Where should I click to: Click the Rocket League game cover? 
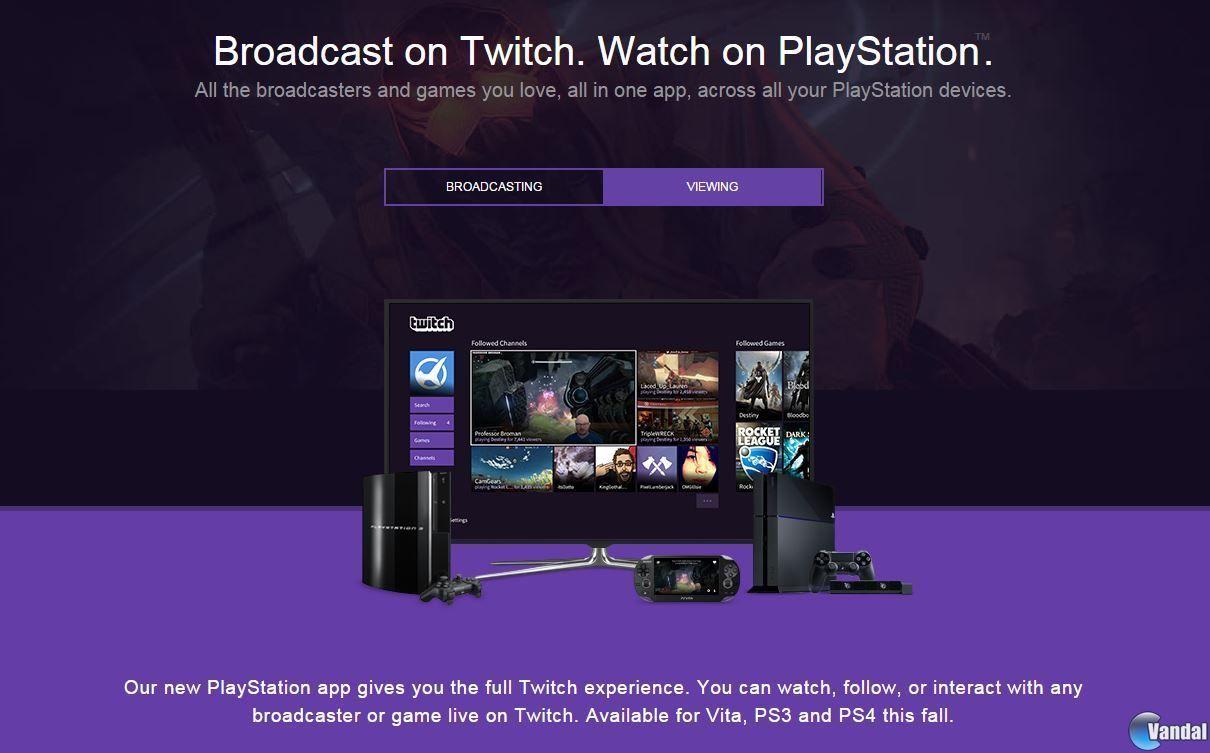point(758,457)
